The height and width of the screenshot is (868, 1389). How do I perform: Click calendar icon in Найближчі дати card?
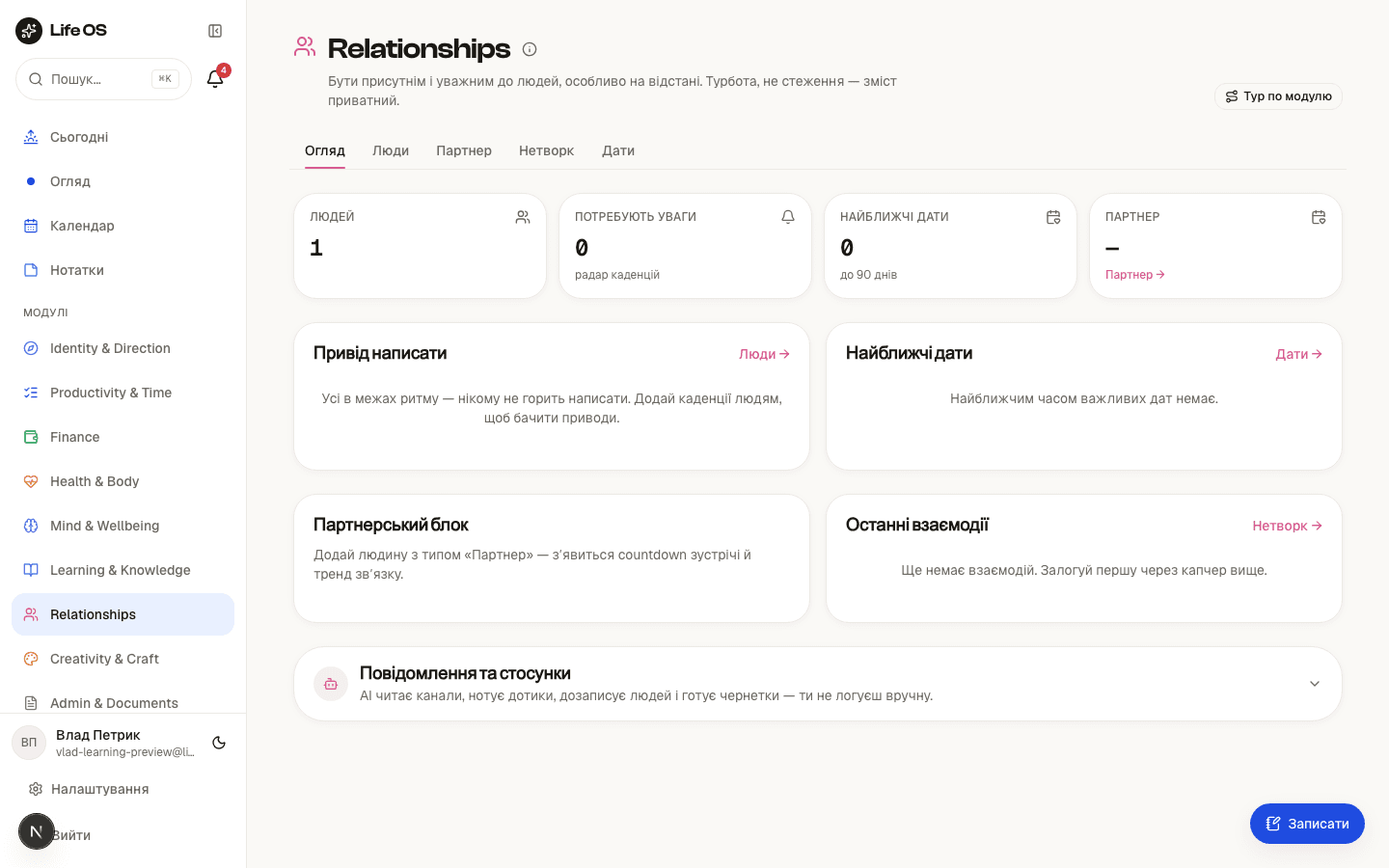[1053, 217]
